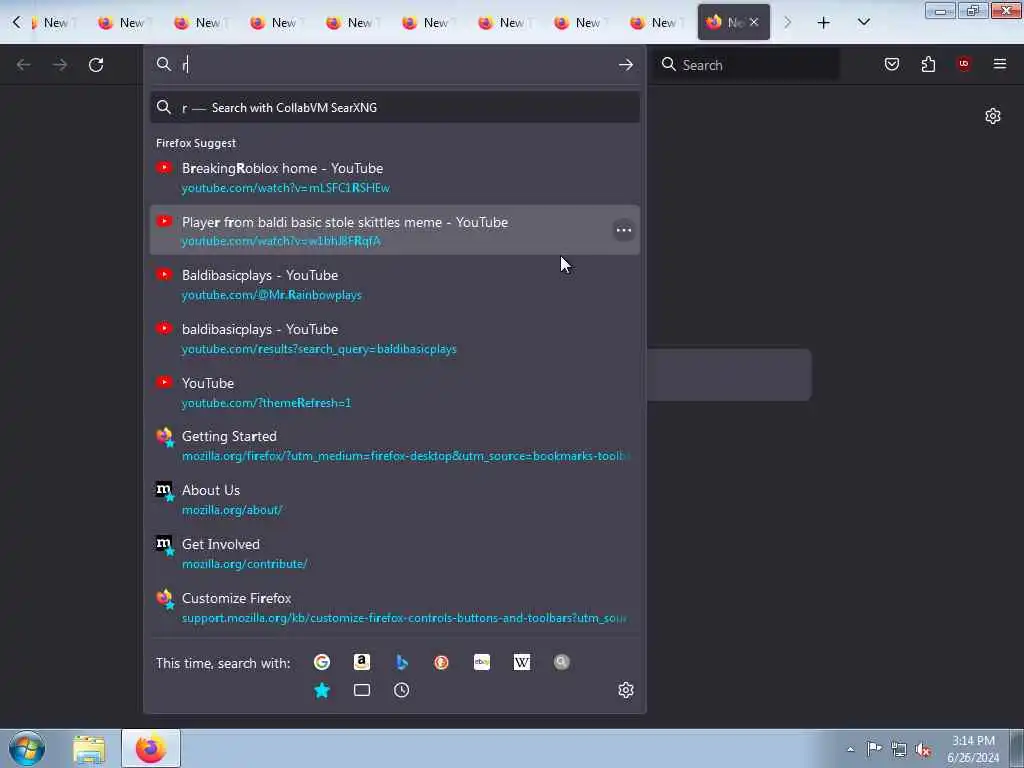This screenshot has width=1024, height=768.
Task: Click Firefox taskbar button
Action: coord(151,748)
